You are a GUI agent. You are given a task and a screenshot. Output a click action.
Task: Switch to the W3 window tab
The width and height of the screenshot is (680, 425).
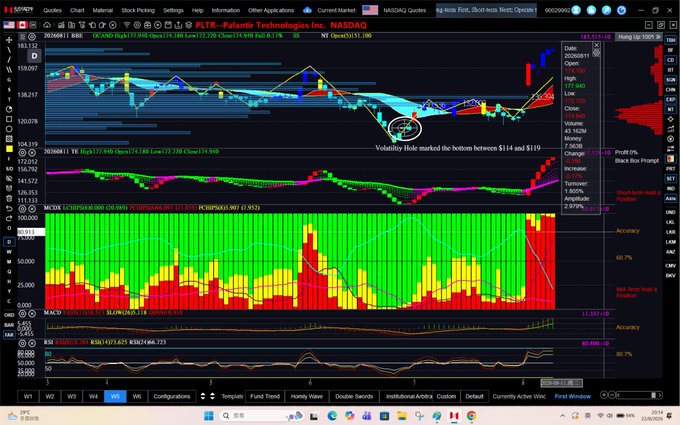(x=72, y=396)
